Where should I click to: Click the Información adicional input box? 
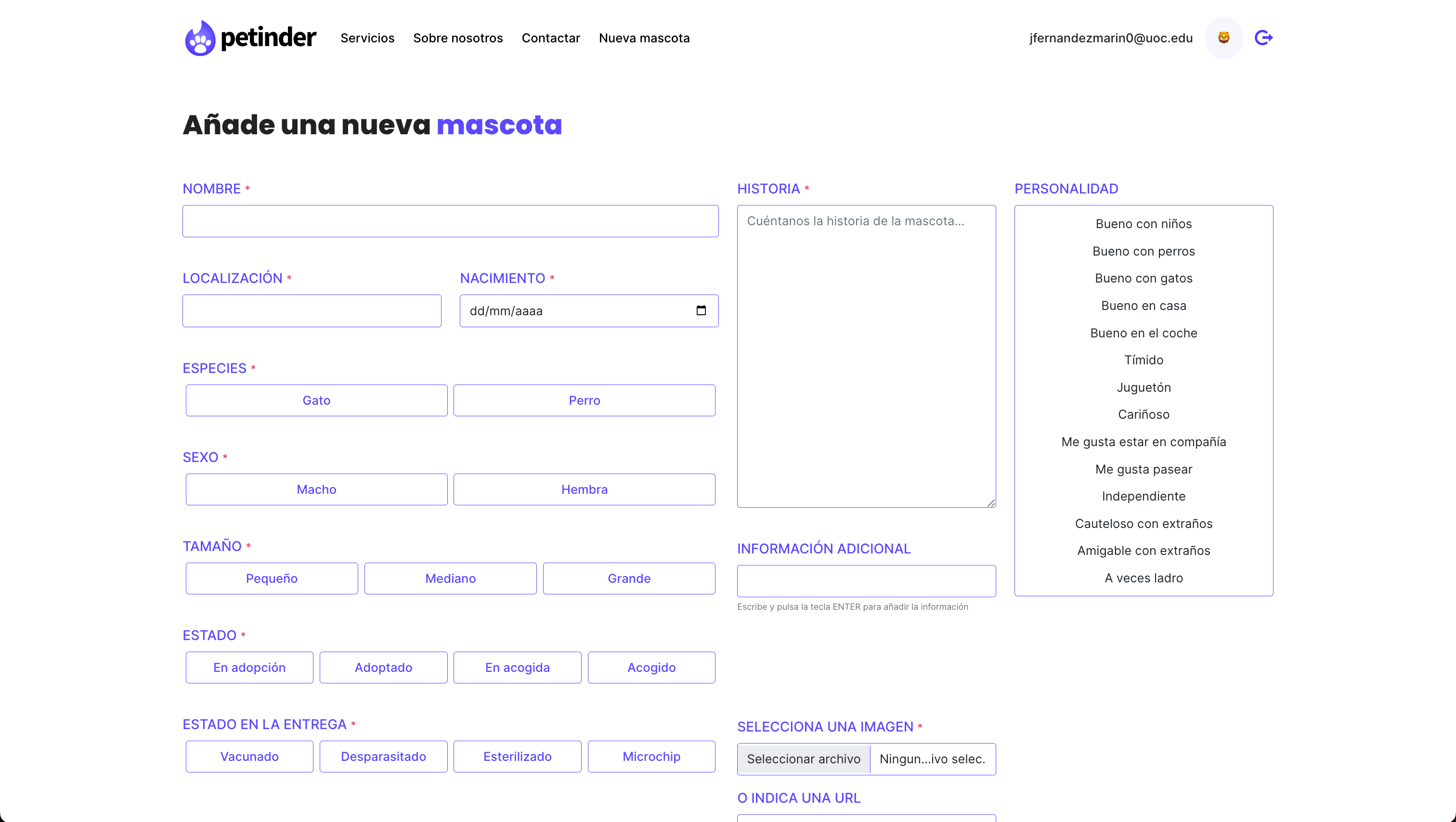(866, 581)
